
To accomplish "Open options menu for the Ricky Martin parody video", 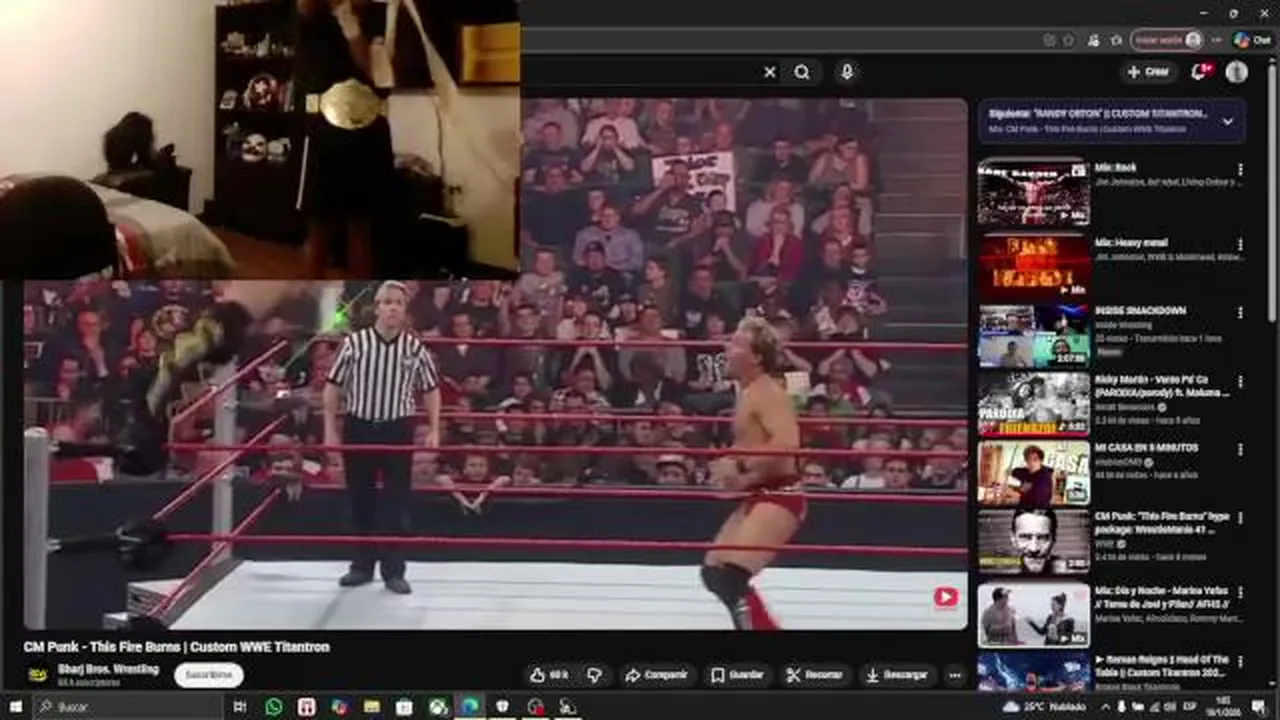I will pyautogui.click(x=1240, y=383).
